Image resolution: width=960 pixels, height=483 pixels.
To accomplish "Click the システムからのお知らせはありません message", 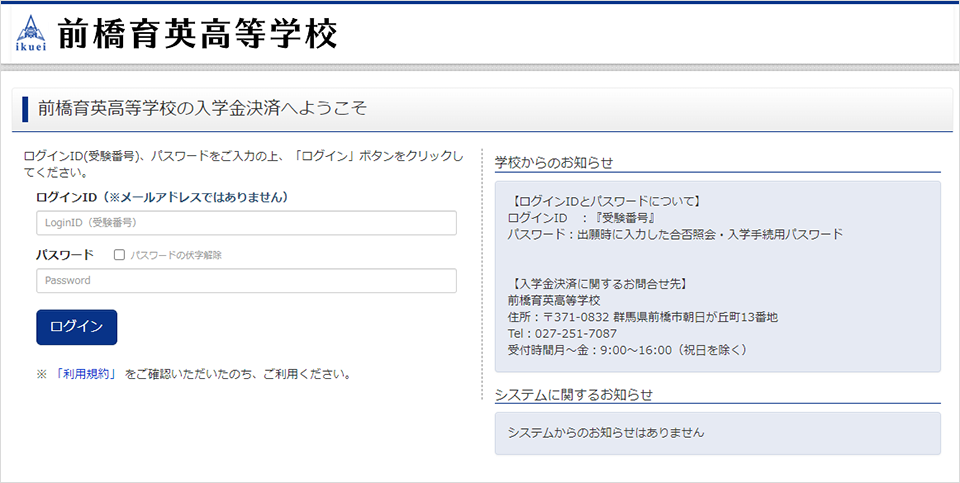I will [x=606, y=433].
